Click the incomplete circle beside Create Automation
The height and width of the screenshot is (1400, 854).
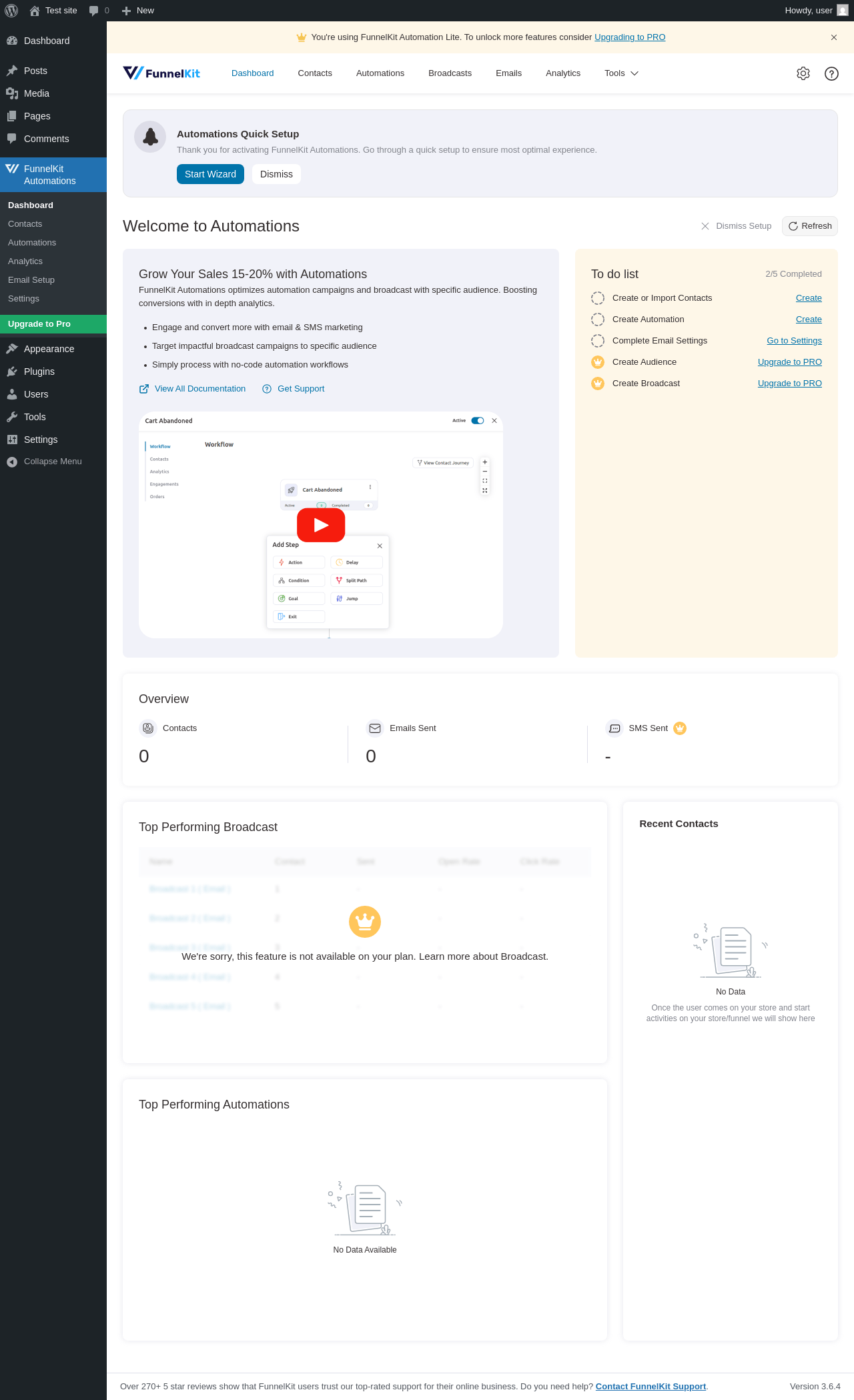598,319
